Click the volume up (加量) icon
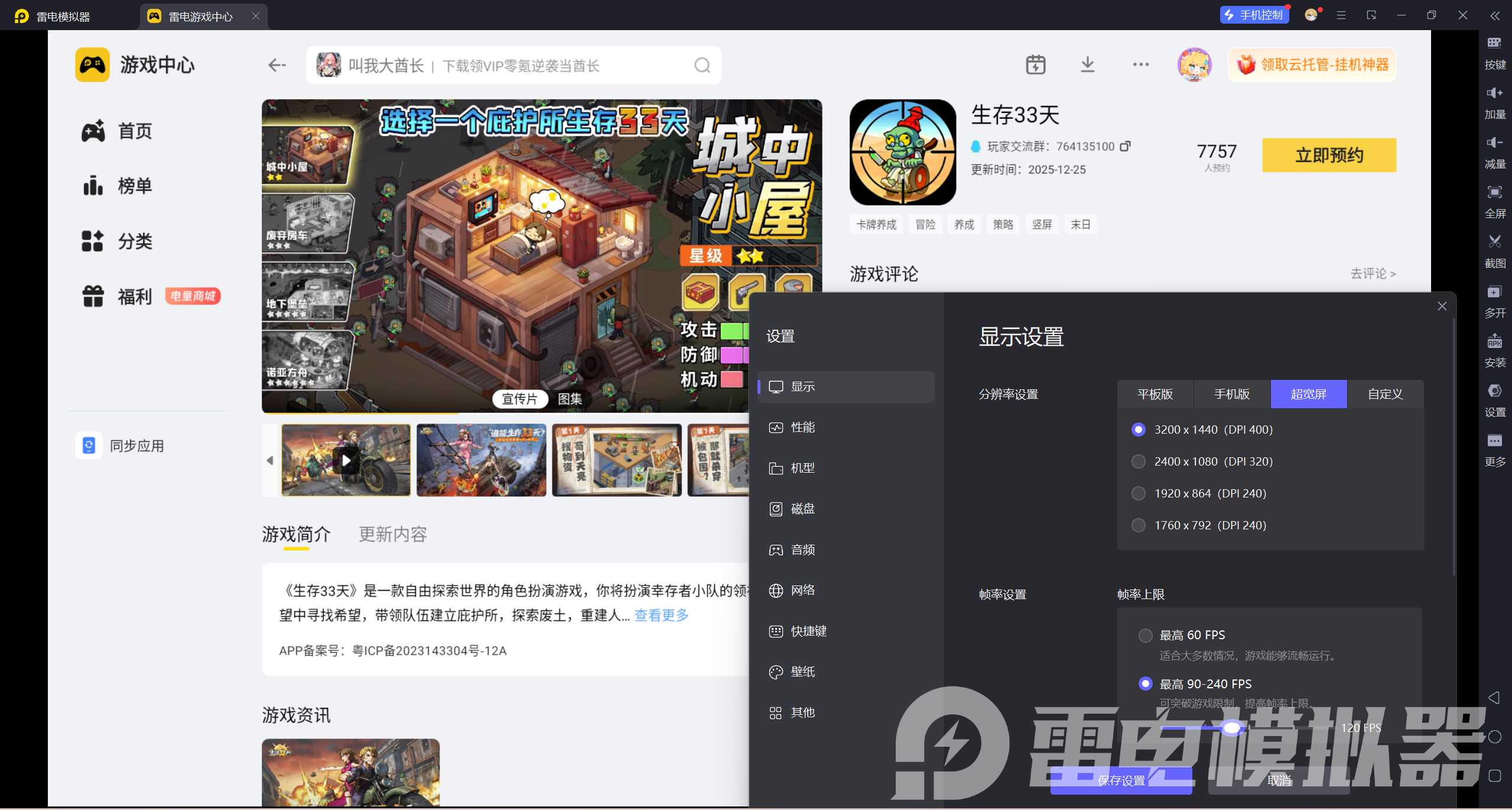The width and height of the screenshot is (1512, 810). 1494,93
